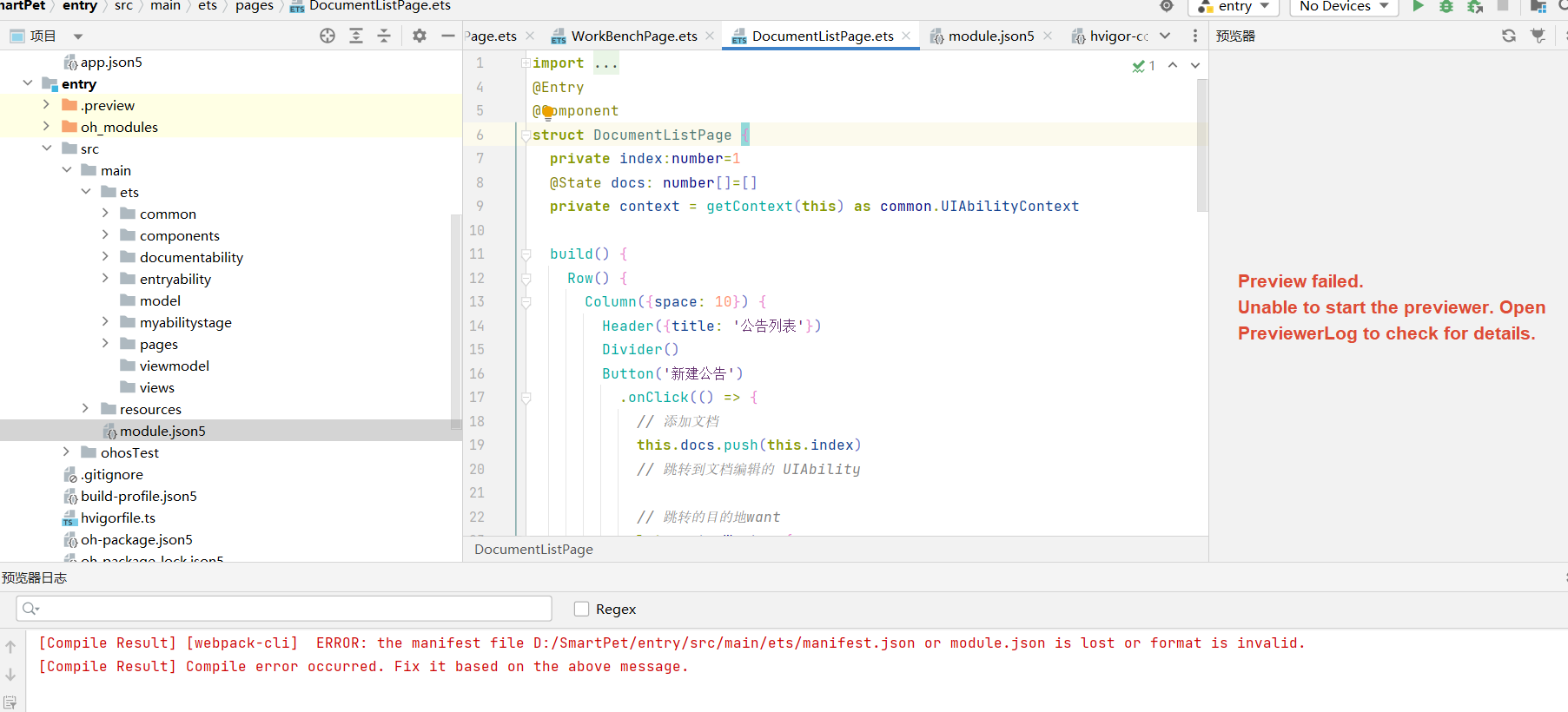Open the No Devices dropdown
The image size is (1568, 712).
(1344, 6)
